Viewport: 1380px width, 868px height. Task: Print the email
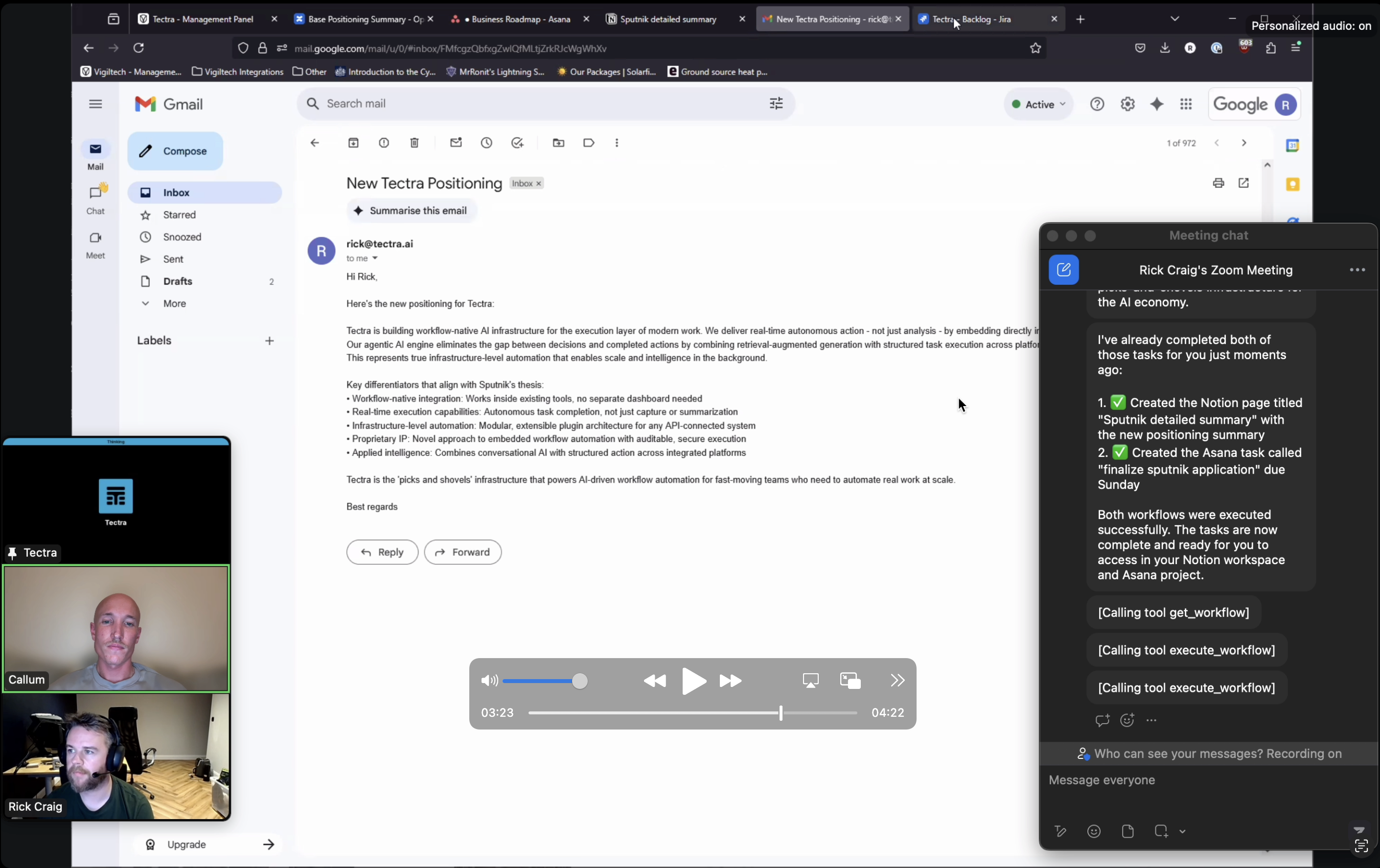[1219, 183]
